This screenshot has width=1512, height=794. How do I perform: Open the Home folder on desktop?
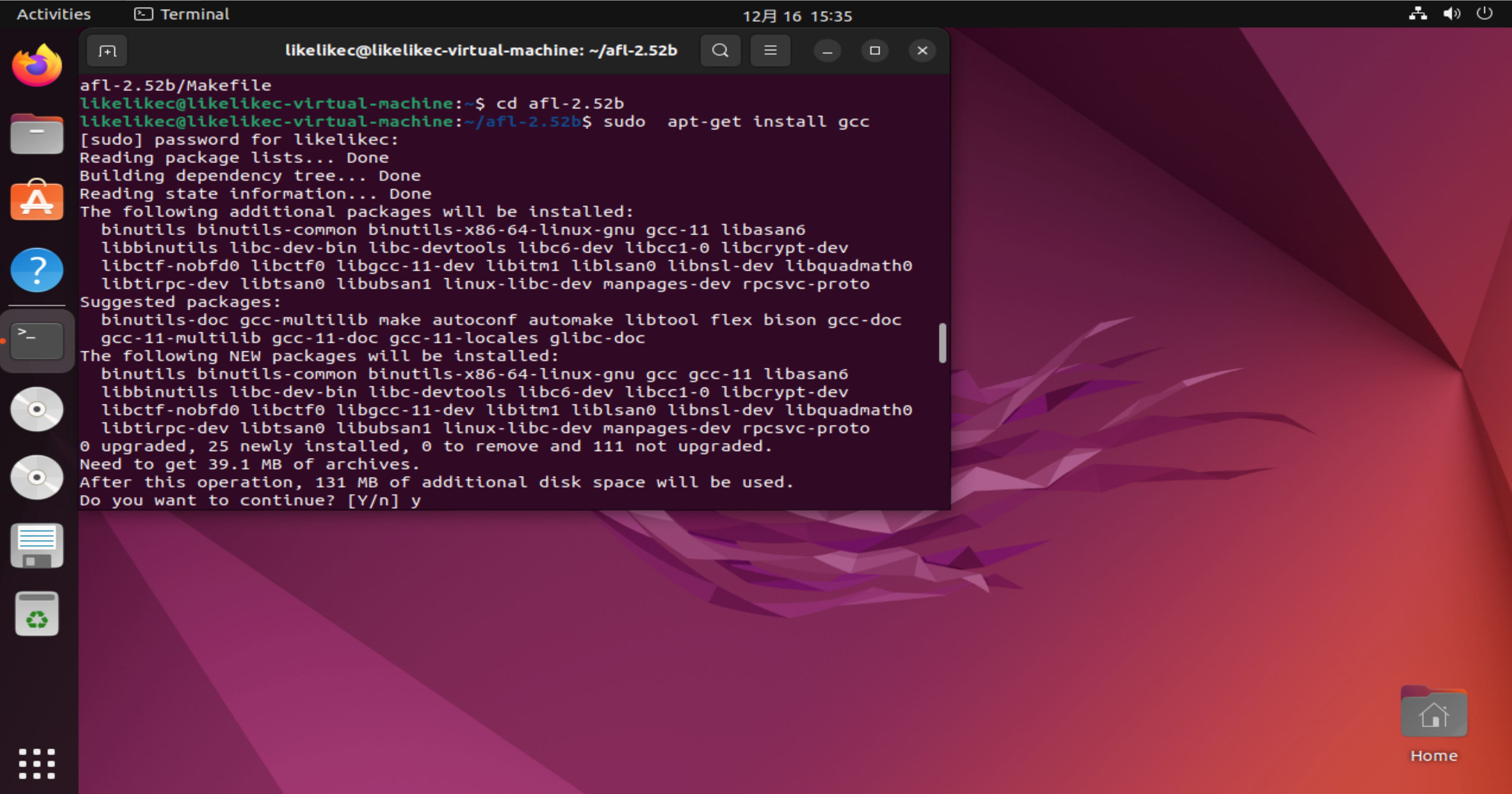1434,724
